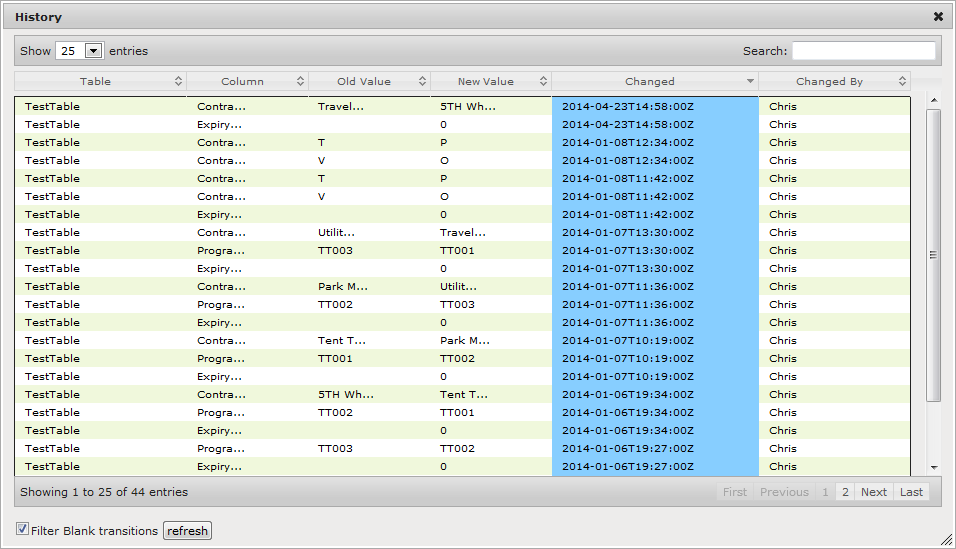Click the History dialog title
The width and height of the screenshot is (956, 549).
tap(38, 17)
